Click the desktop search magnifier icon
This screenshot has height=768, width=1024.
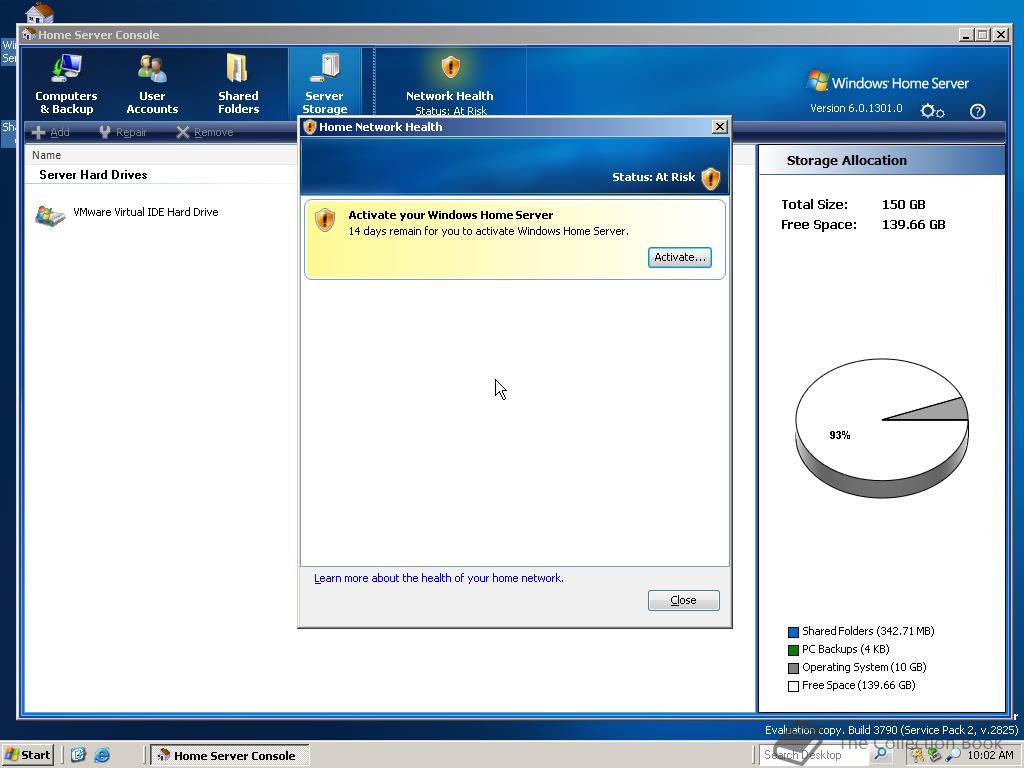click(880, 755)
